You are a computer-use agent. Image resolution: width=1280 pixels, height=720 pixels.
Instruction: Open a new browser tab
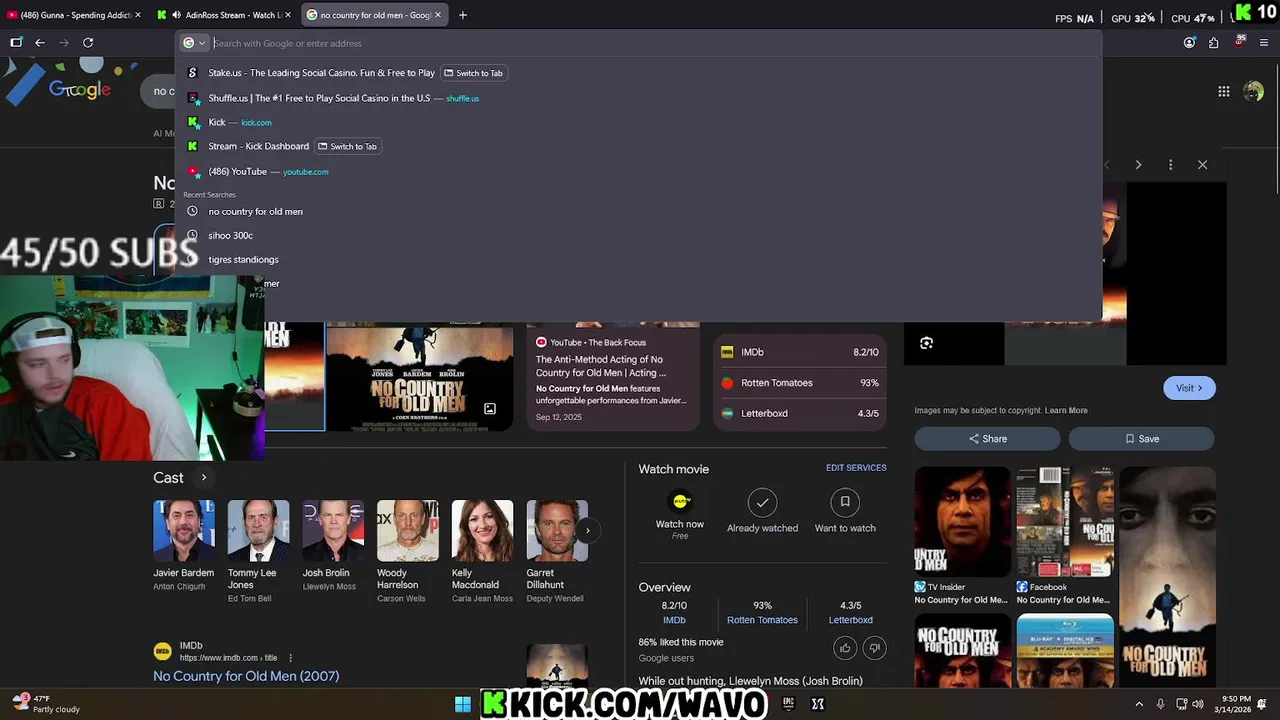462,15
